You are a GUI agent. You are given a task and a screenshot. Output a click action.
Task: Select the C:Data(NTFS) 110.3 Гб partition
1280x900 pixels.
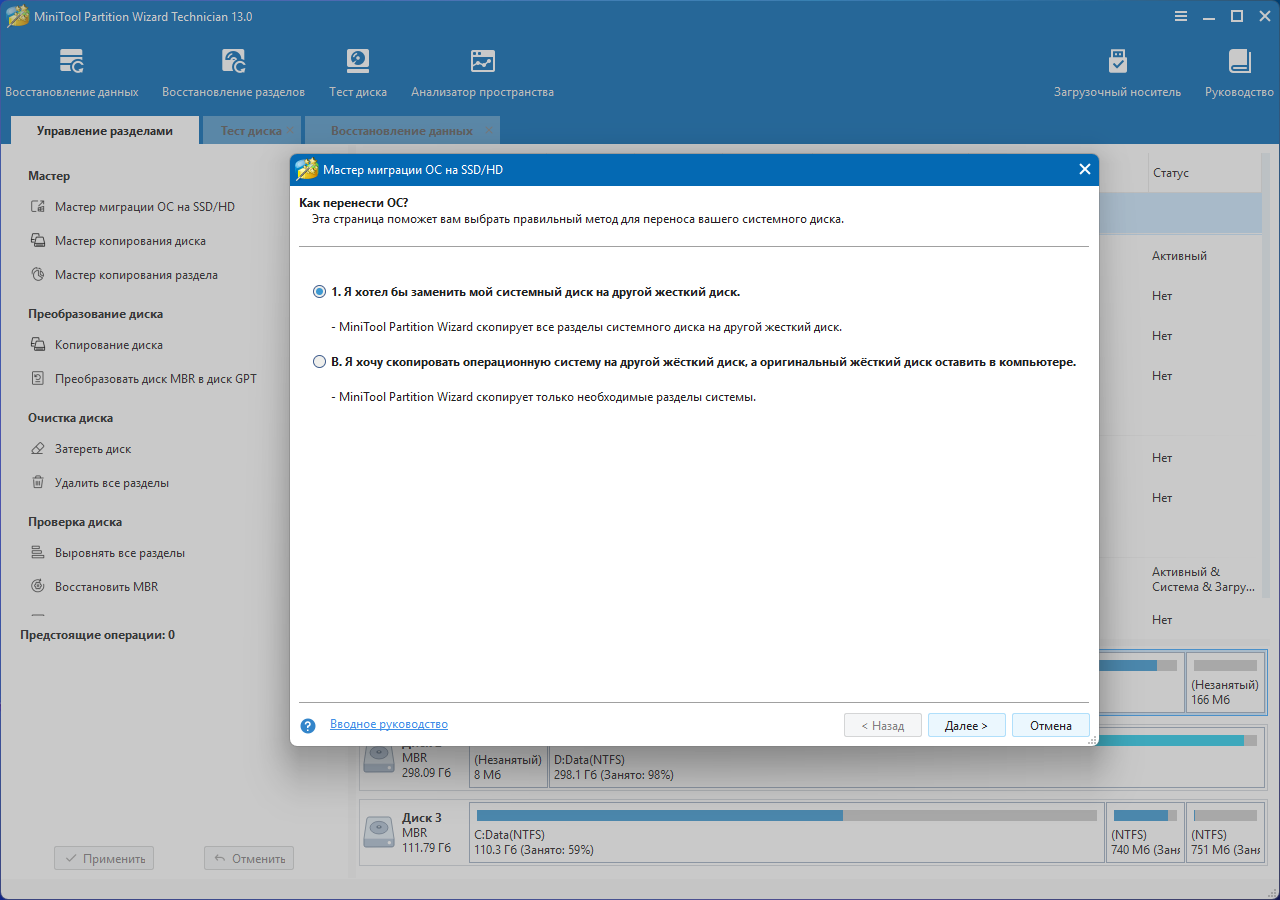(x=786, y=833)
